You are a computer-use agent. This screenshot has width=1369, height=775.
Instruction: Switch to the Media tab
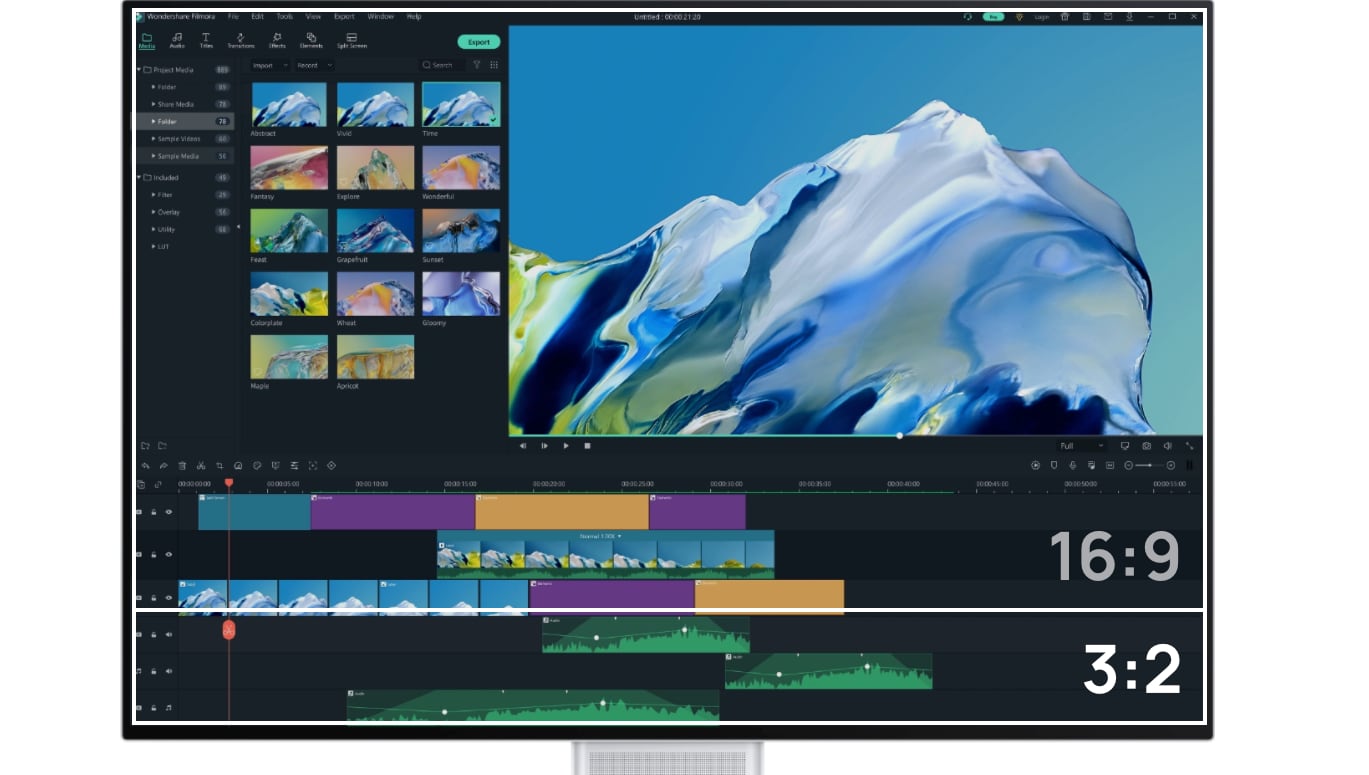click(147, 40)
